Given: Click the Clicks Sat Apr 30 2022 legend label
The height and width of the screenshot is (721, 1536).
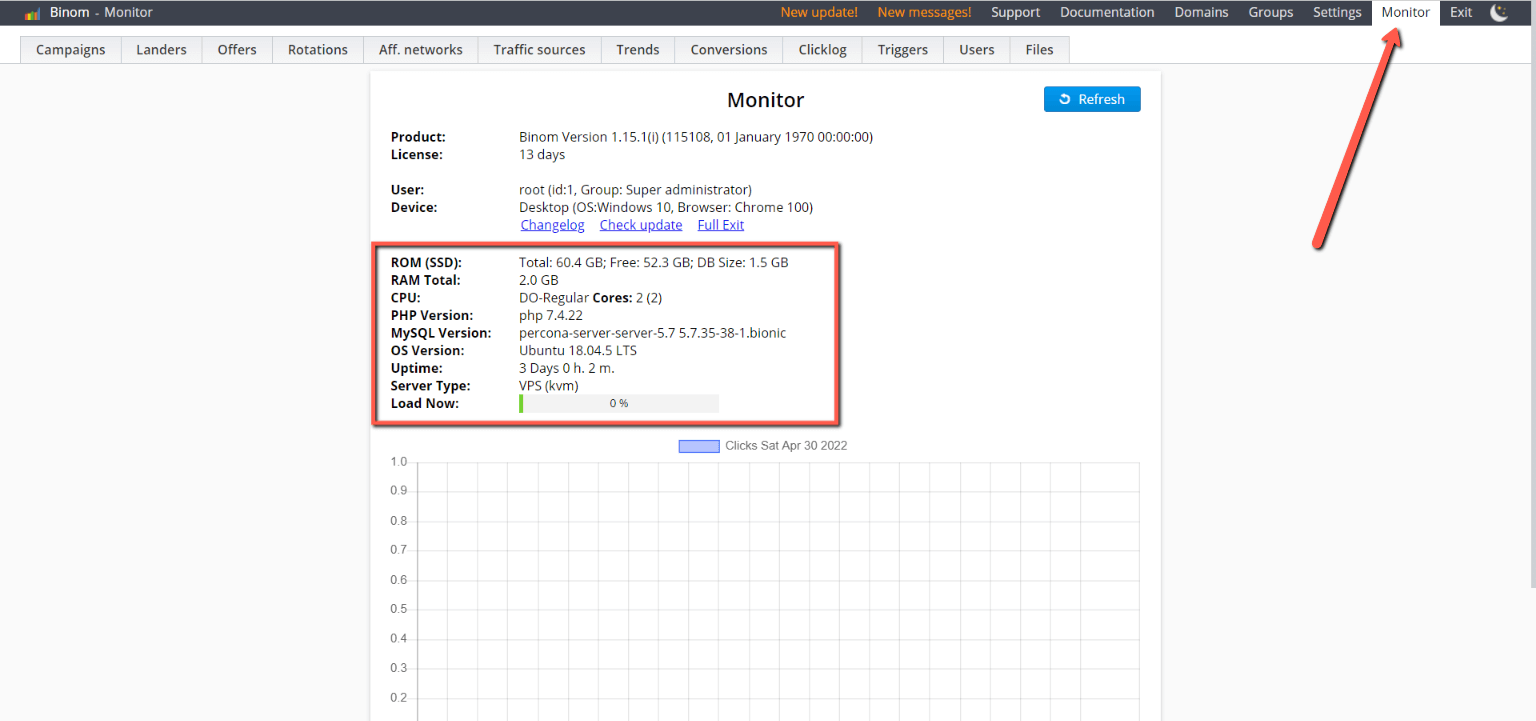Looking at the screenshot, I should 786,446.
